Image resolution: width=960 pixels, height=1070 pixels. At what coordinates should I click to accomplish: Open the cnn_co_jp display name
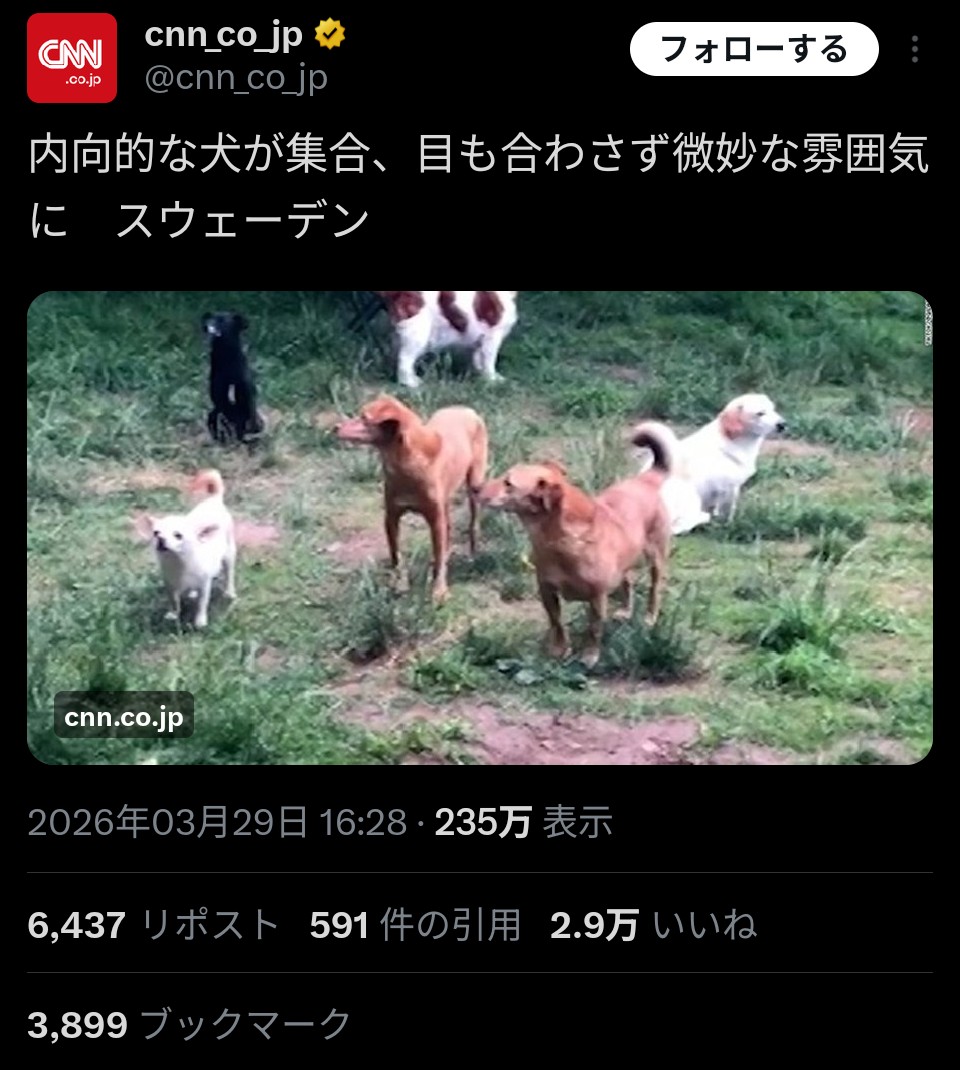click(x=223, y=35)
